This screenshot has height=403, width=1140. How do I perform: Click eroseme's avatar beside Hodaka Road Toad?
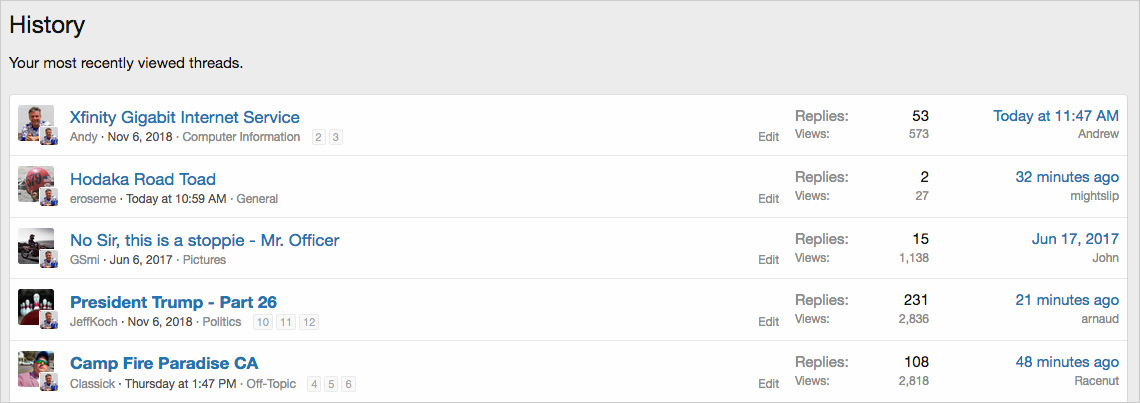[36, 185]
